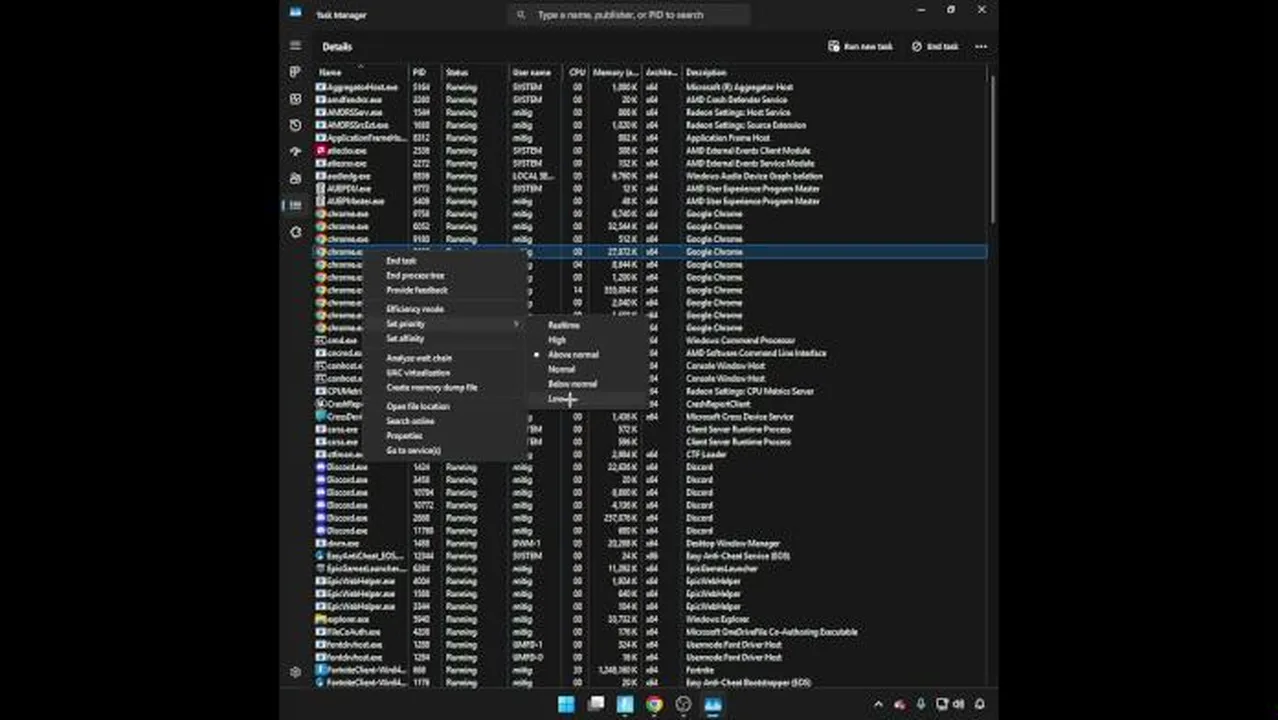Show hidden icons tray chevron
This screenshot has width=1278, height=720.
point(878,704)
